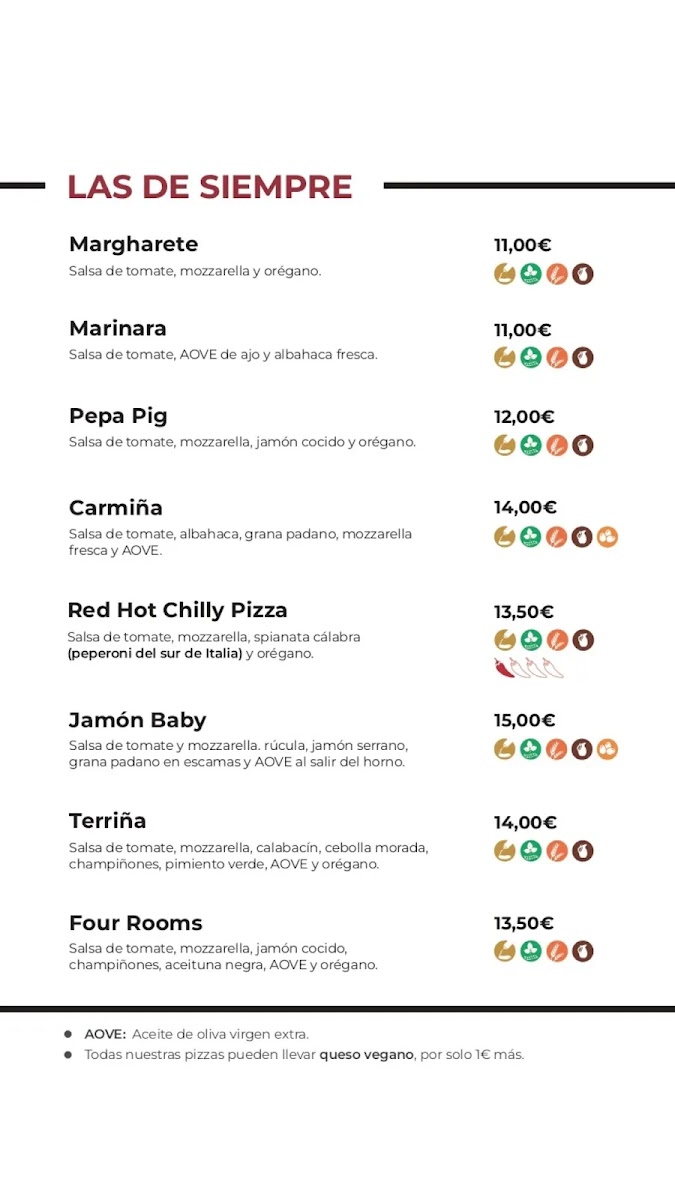This screenshot has height=1200, width=675.
Task: Click the LAS DE SIEMPRE section heading
Action: click(x=210, y=187)
